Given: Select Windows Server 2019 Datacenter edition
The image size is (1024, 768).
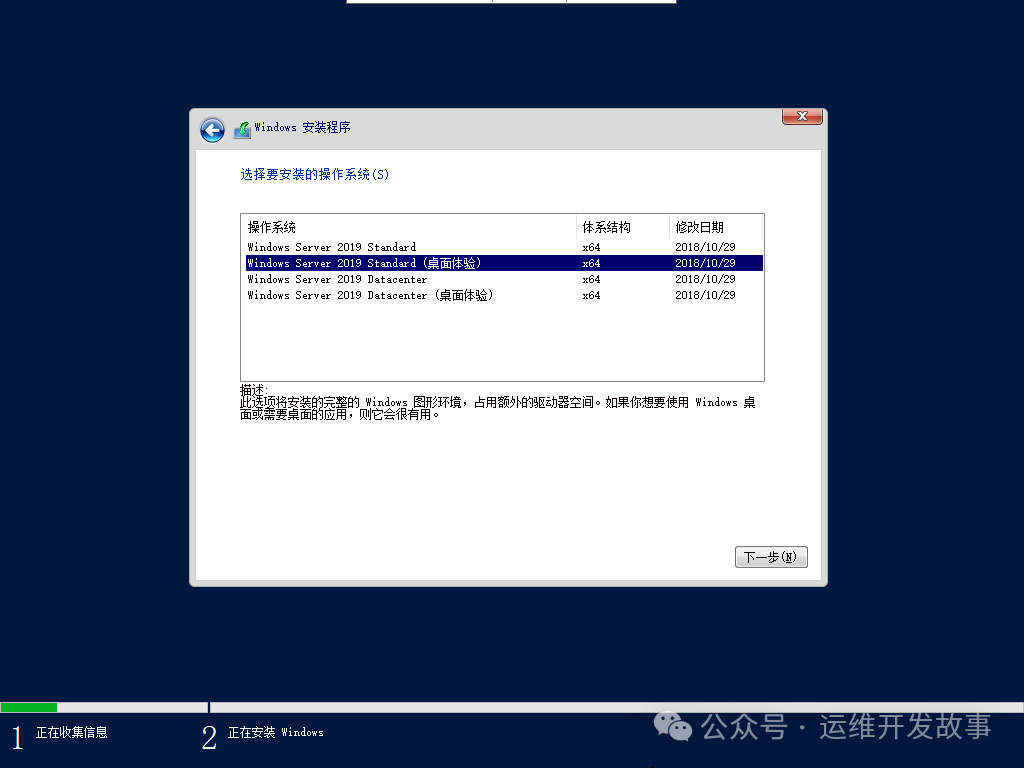Looking at the screenshot, I should pyautogui.click(x=330, y=279).
